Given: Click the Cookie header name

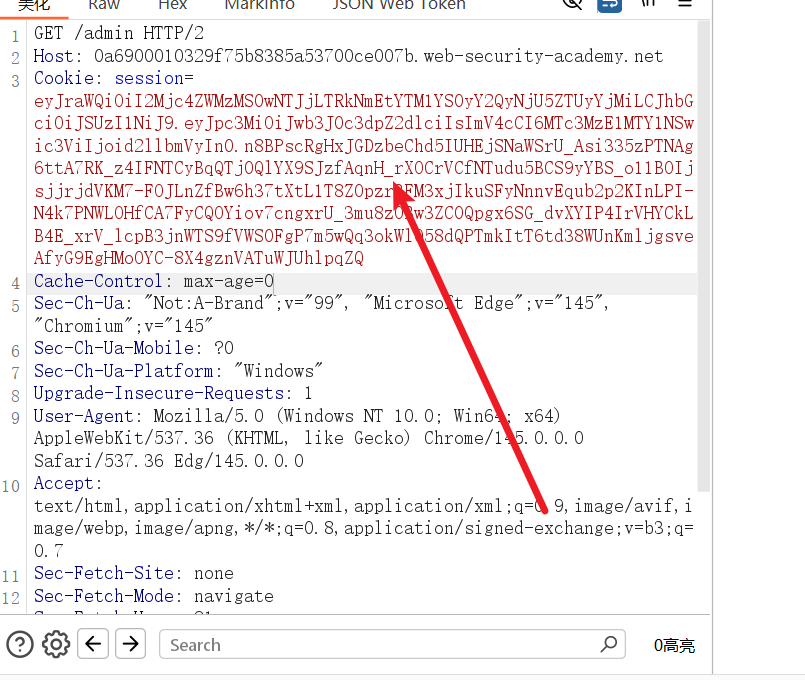Looking at the screenshot, I should 67,78.
